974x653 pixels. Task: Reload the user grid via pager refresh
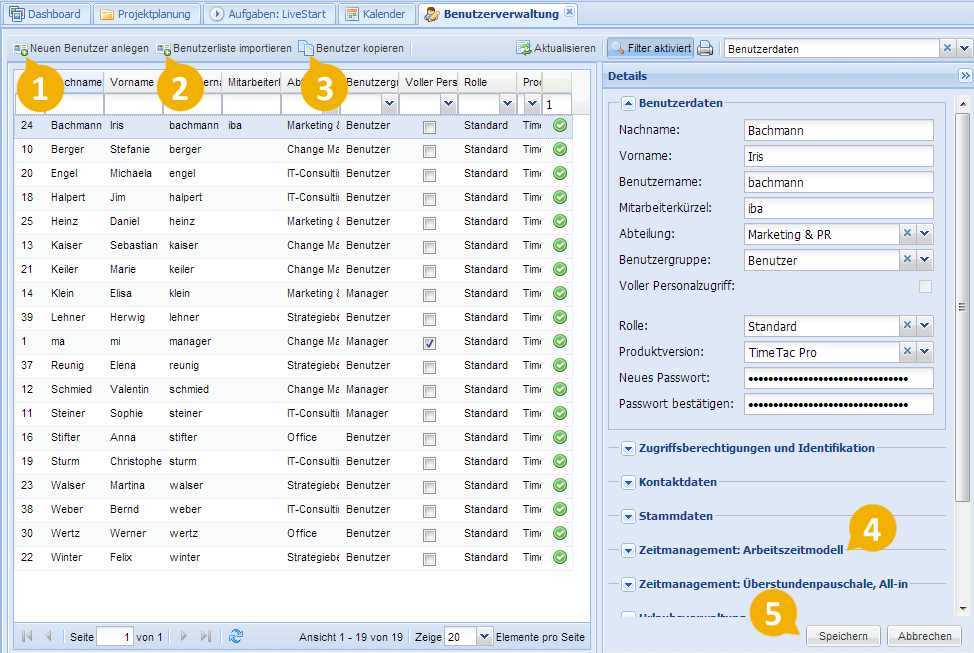pyautogui.click(x=236, y=636)
